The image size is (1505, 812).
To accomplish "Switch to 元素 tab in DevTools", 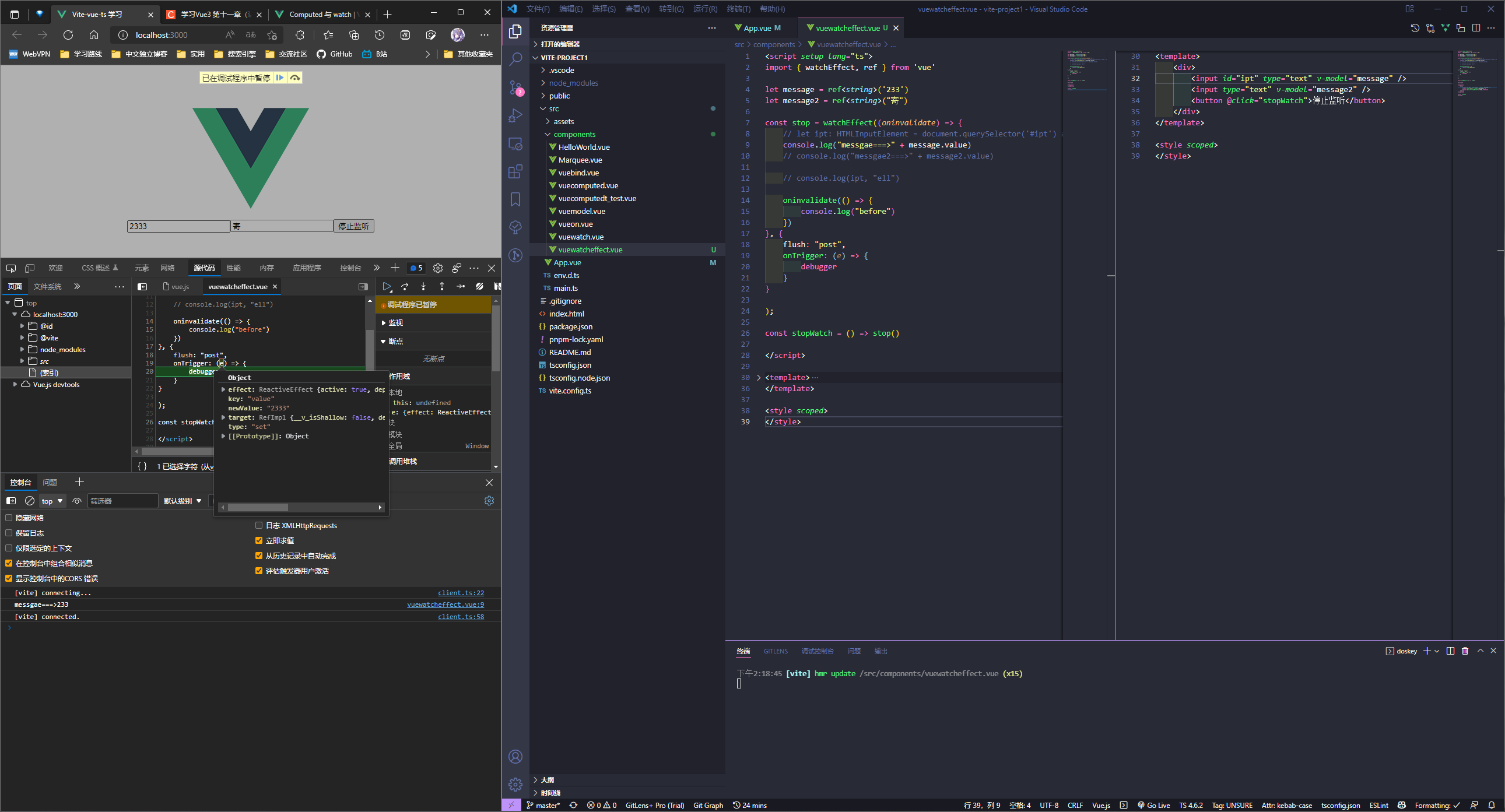I will click(142, 268).
